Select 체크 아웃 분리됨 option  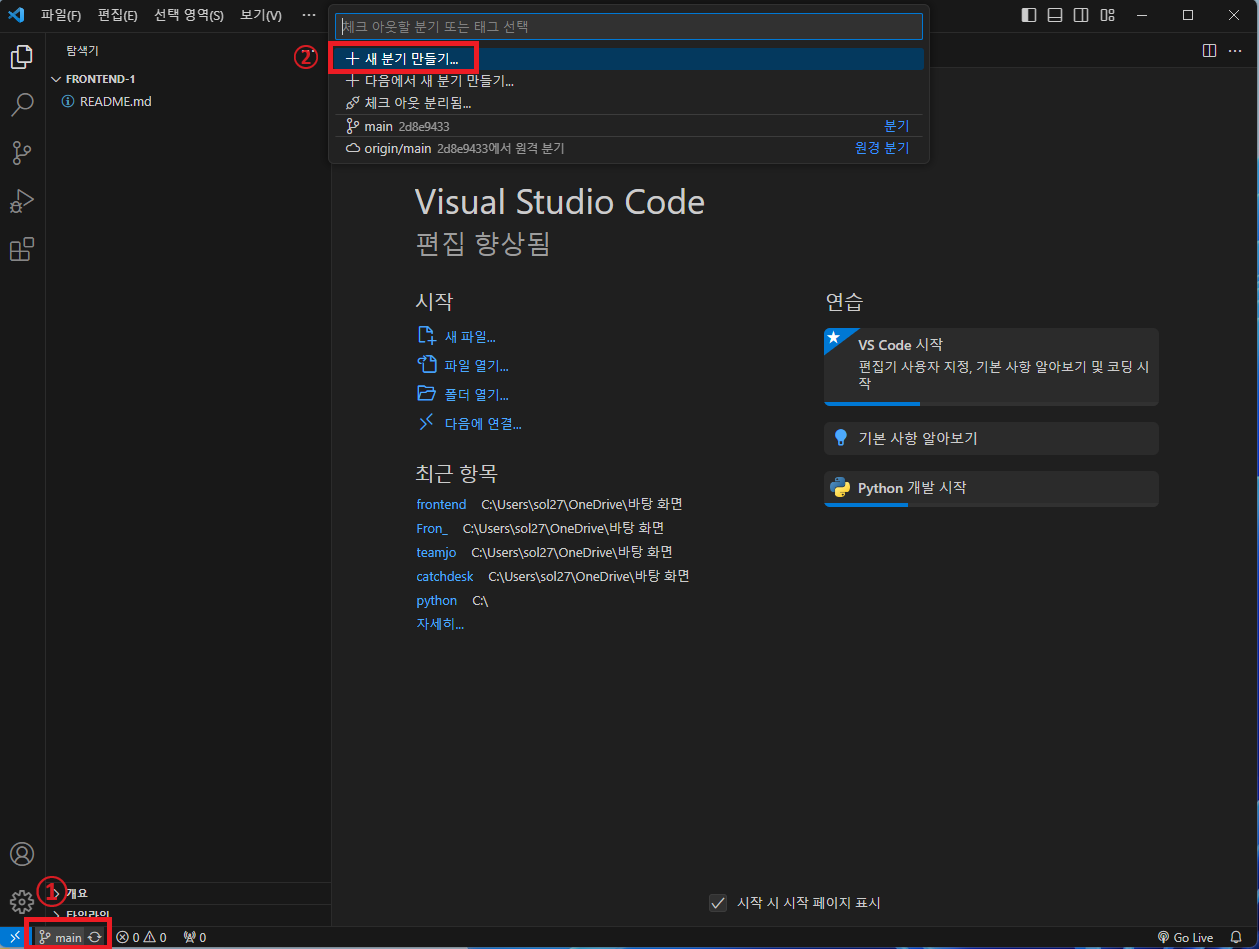tap(630, 103)
